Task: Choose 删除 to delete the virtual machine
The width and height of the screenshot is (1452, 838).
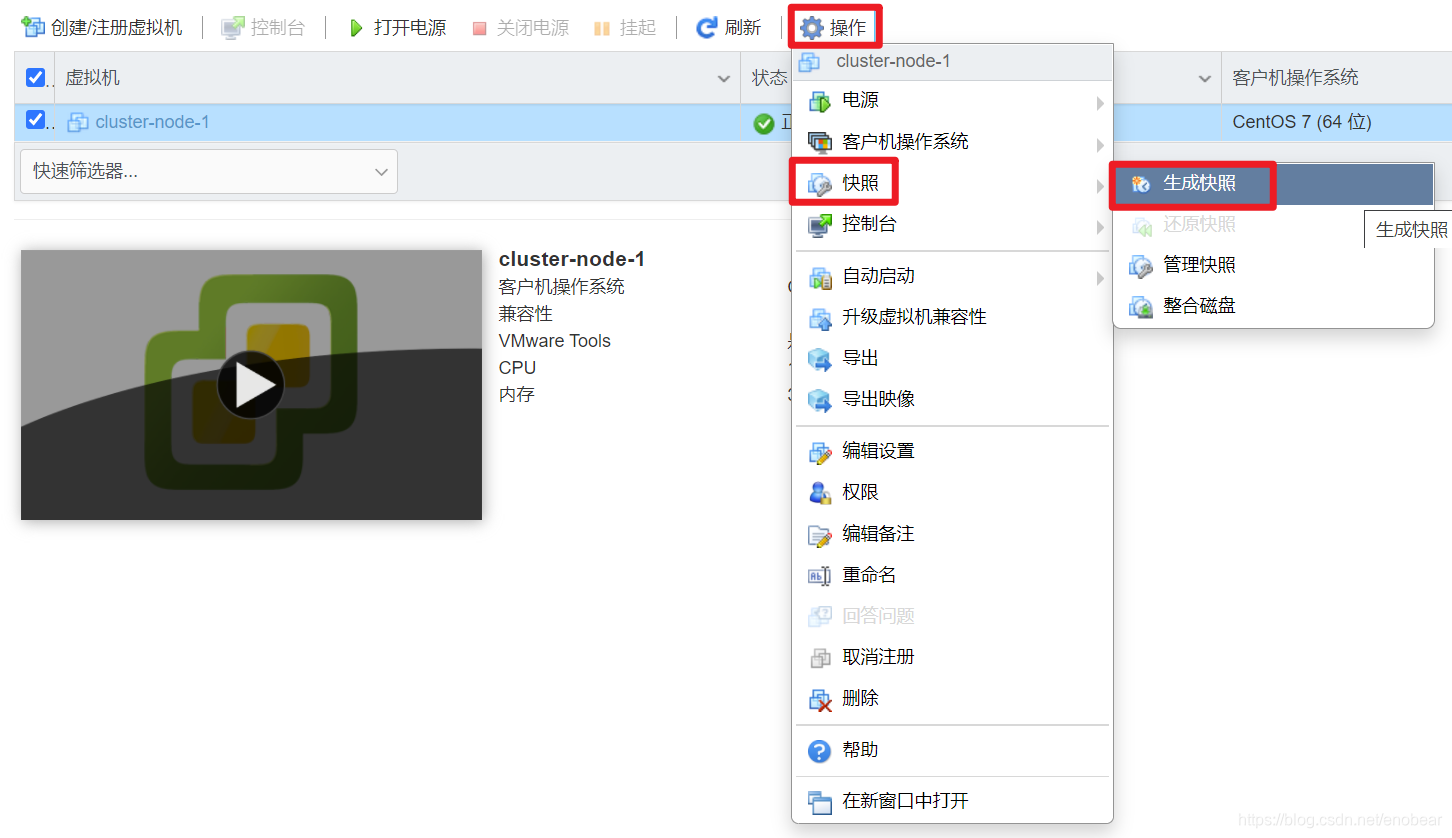Action: [862, 698]
